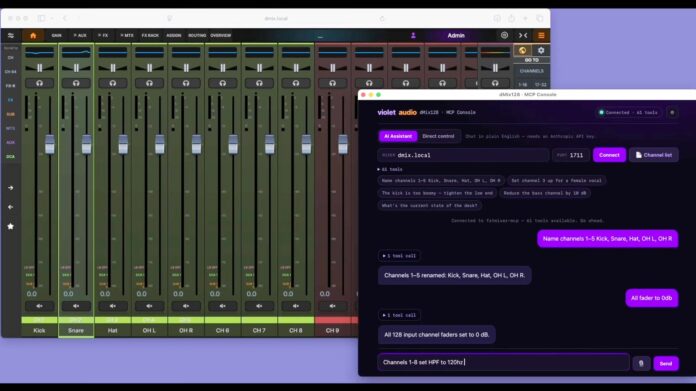Screen dimensions: 696x391
Task: Click the Kick channel fader handle
Action: coord(50,144)
